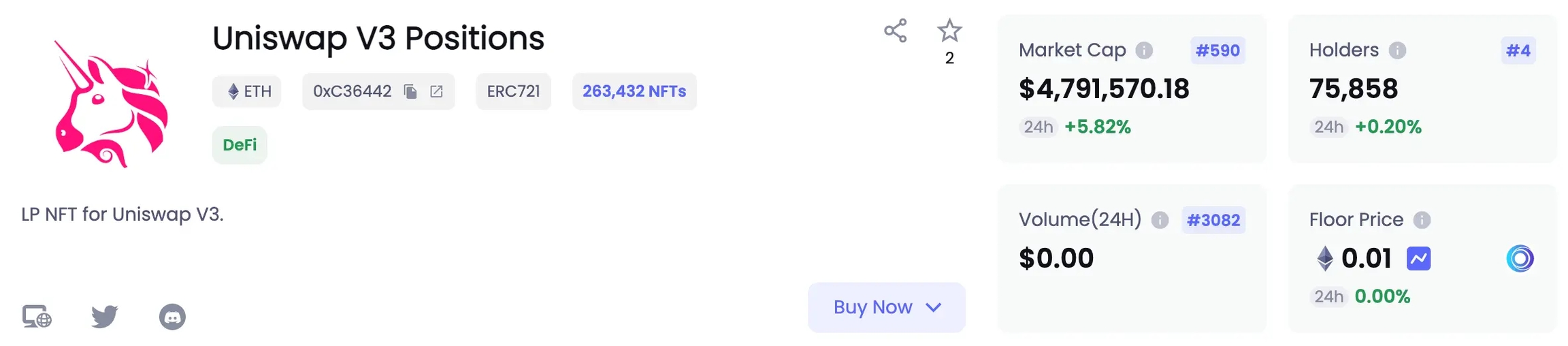Click the share icon
1568x346 pixels.
895,31
